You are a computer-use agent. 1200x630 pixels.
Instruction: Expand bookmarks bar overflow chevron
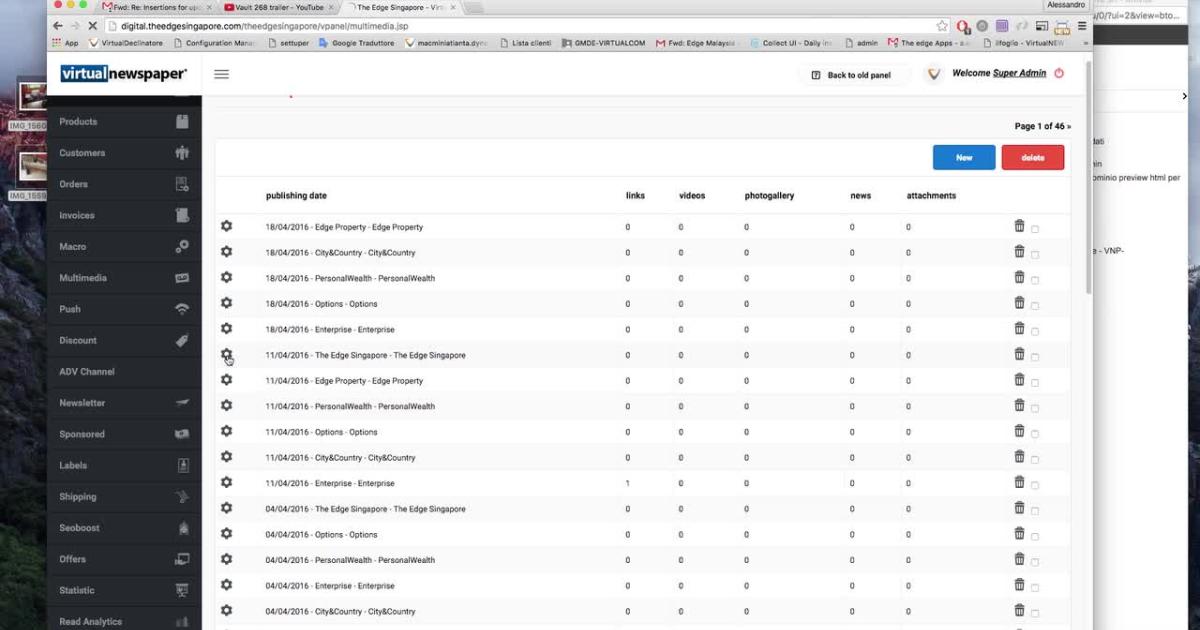coord(1086,43)
